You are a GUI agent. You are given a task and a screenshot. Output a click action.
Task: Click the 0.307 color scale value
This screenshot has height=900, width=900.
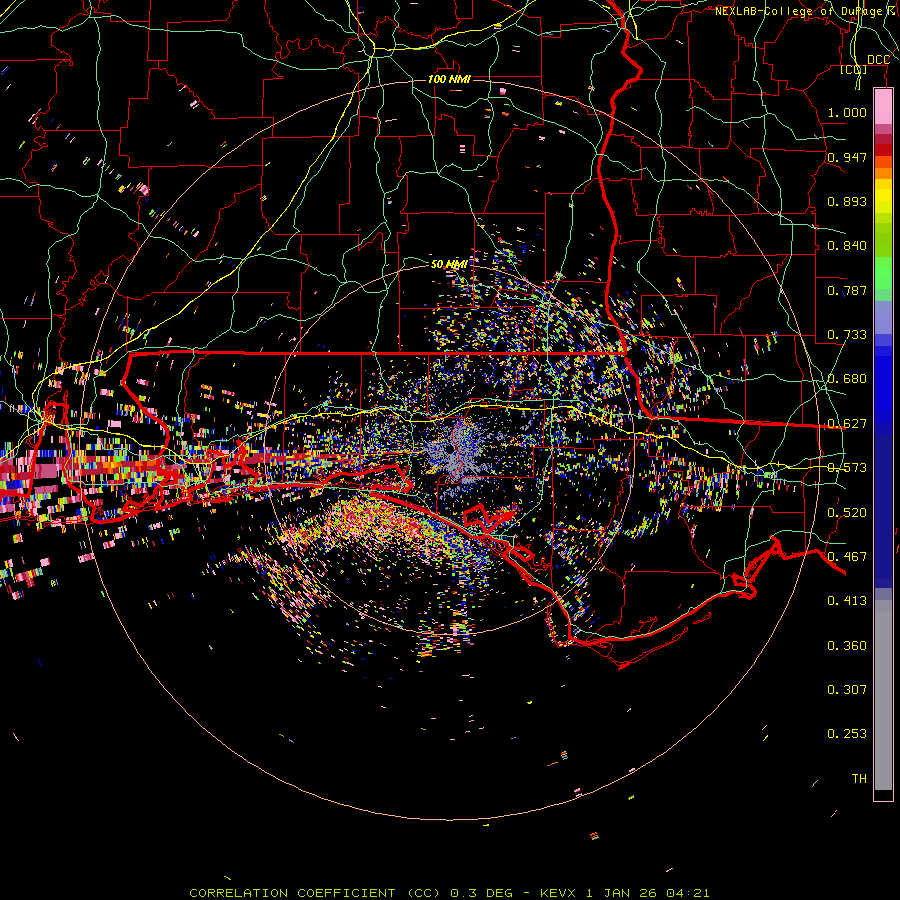tap(847, 689)
